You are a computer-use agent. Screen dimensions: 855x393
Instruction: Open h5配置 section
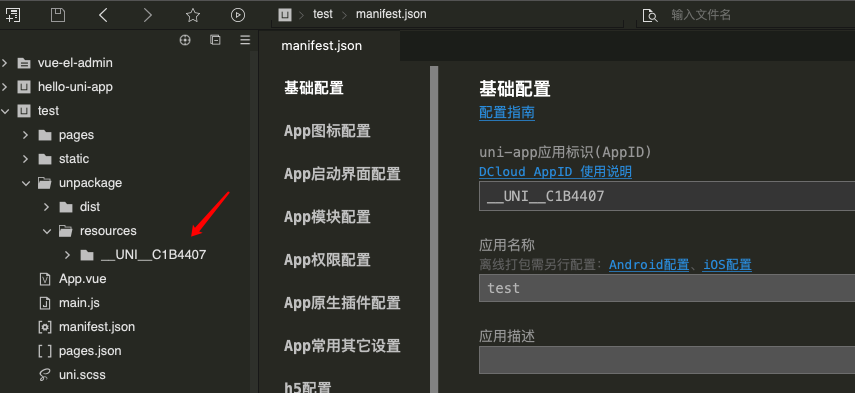point(308,388)
